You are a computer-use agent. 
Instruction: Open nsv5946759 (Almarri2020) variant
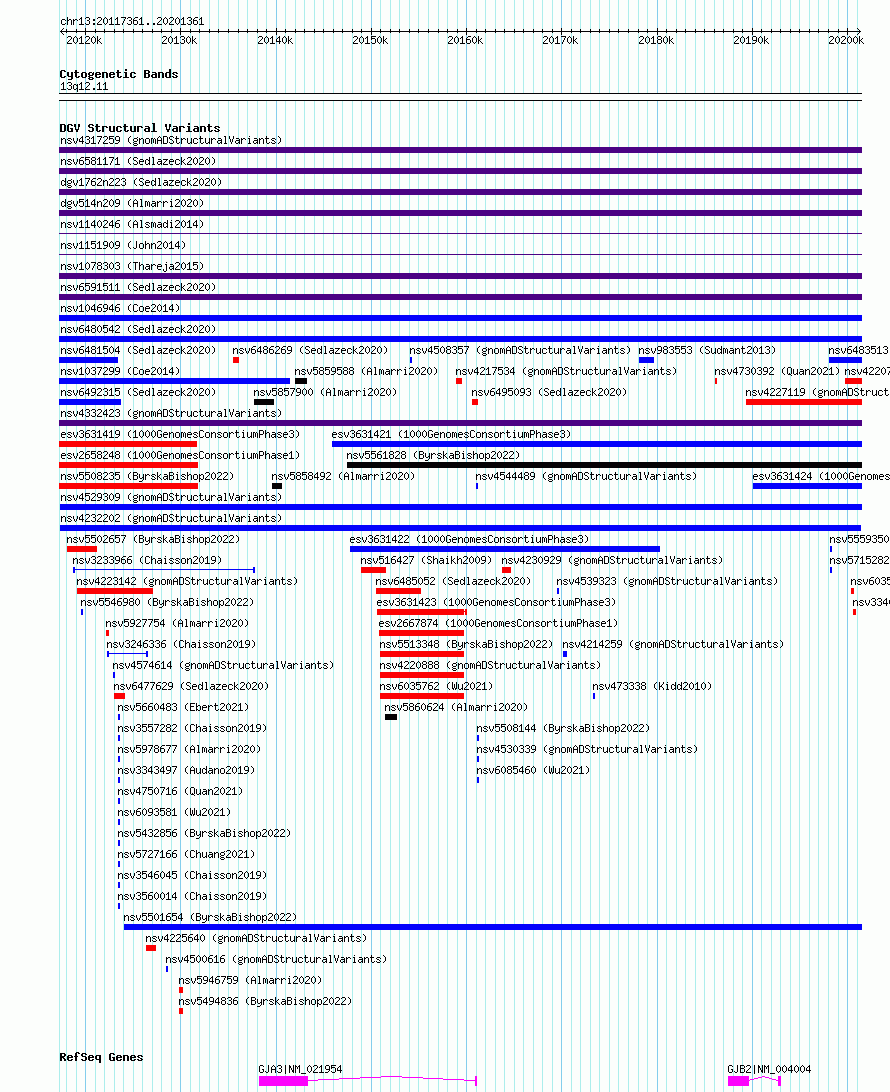250,980
